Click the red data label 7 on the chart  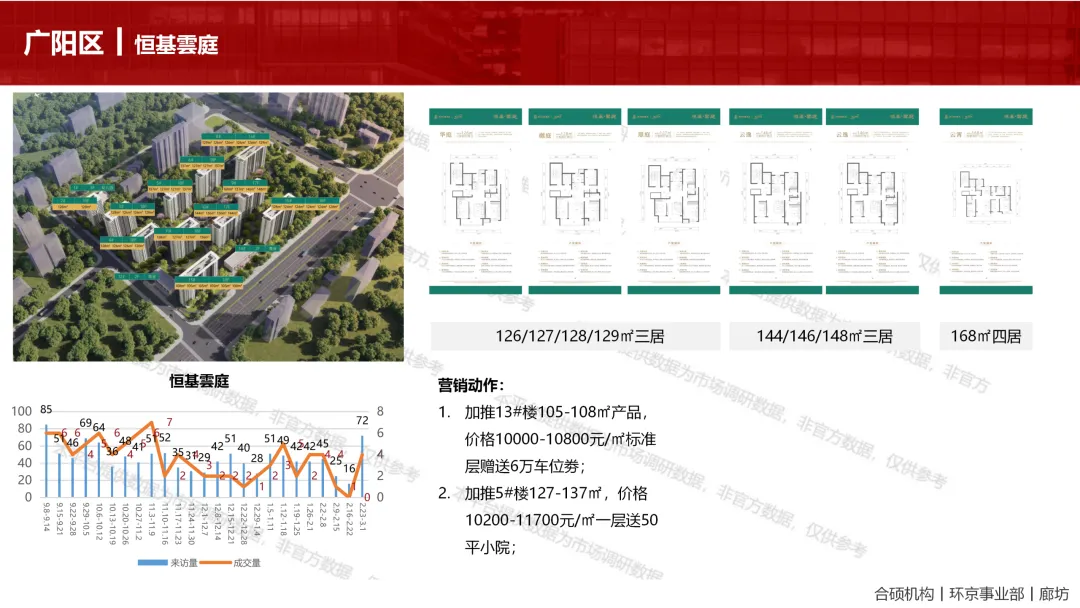coord(169,422)
